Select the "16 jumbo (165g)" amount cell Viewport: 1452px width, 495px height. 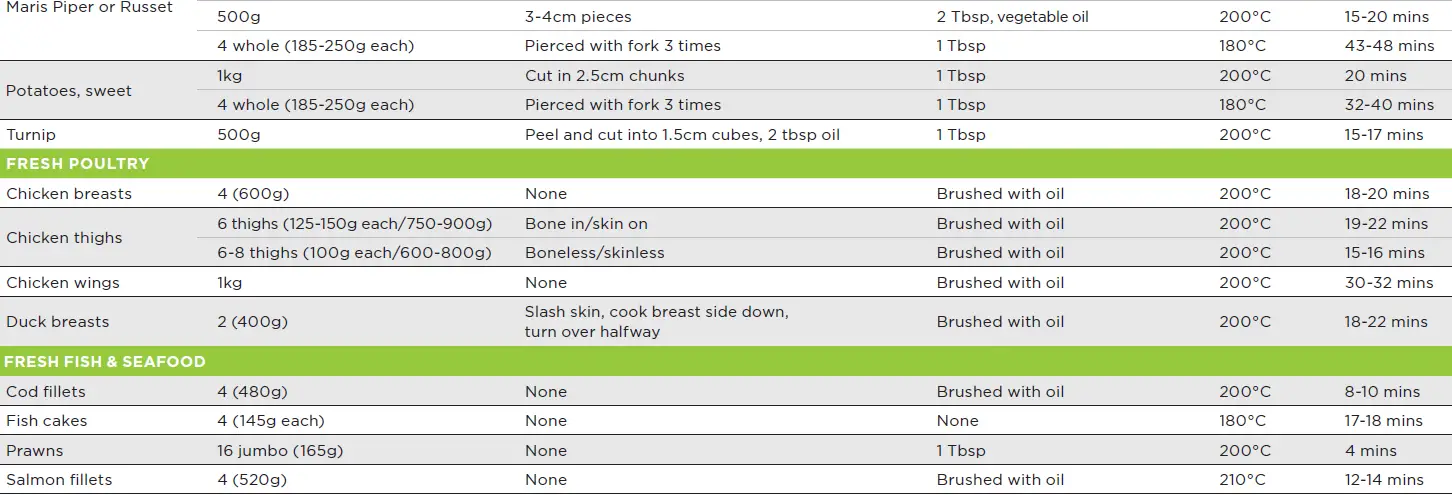280,451
